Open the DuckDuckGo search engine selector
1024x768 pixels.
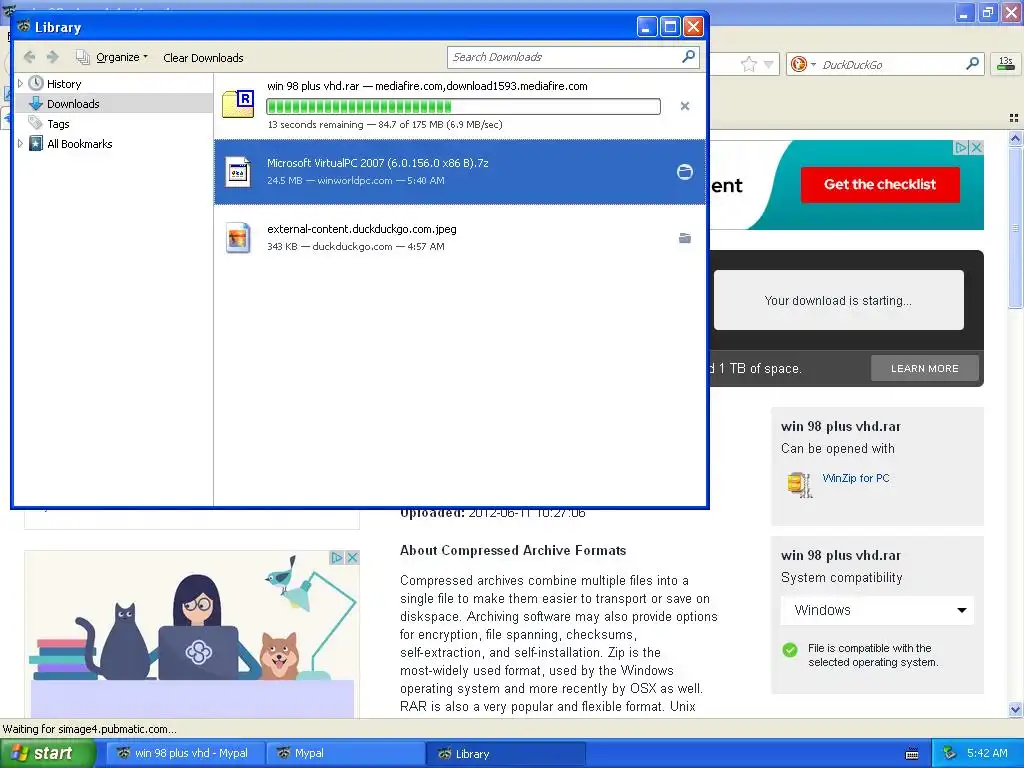803,64
